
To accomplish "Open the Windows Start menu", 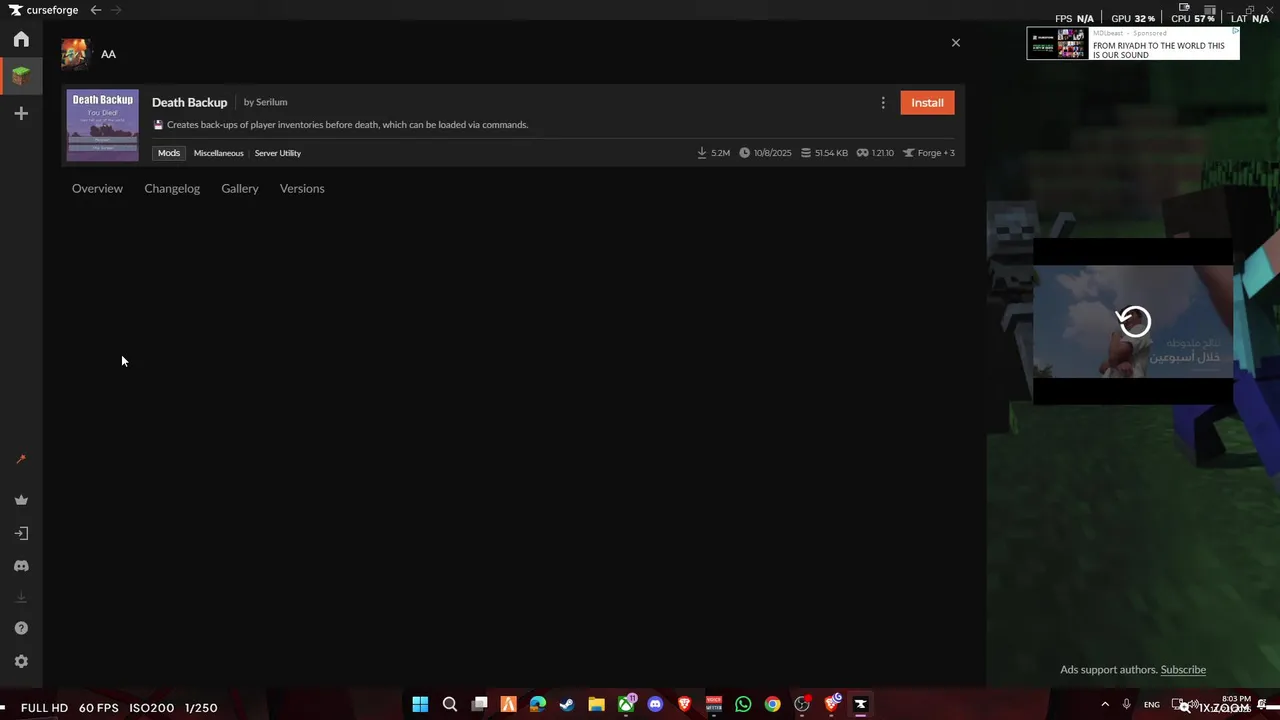I will point(420,704).
